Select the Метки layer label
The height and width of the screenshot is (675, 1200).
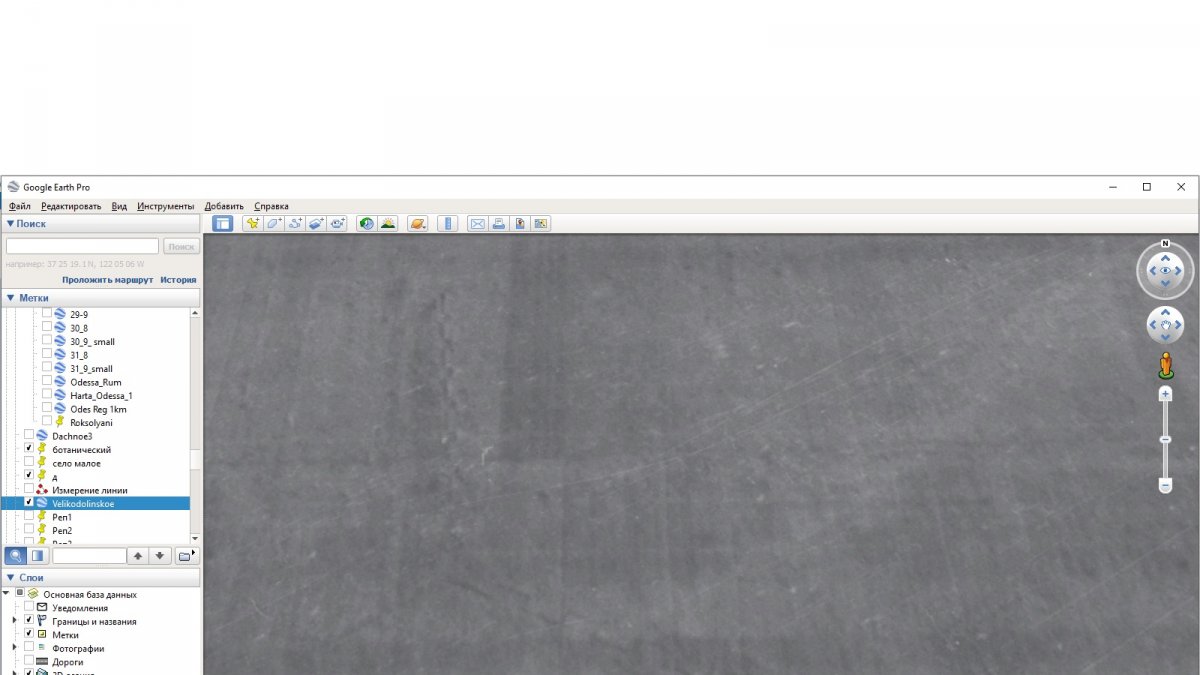(65, 634)
